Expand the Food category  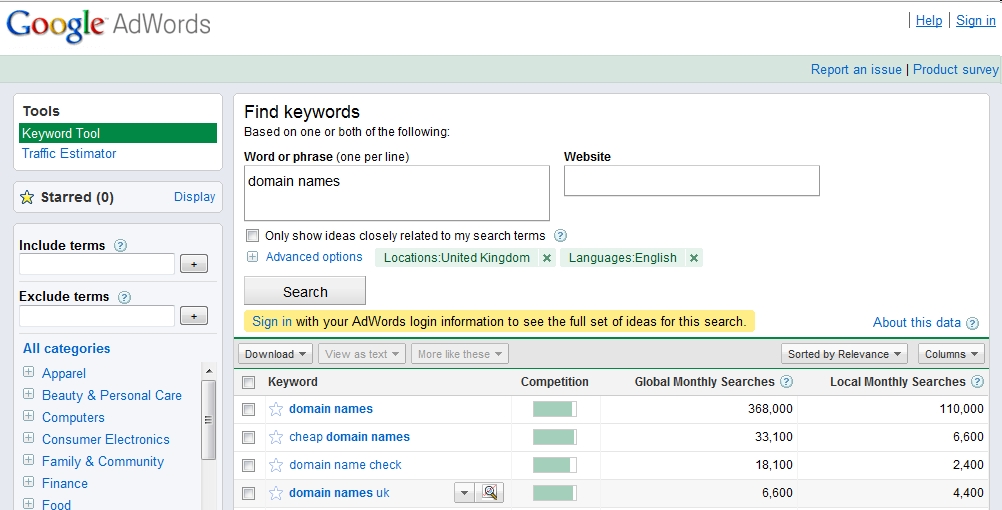(x=28, y=504)
